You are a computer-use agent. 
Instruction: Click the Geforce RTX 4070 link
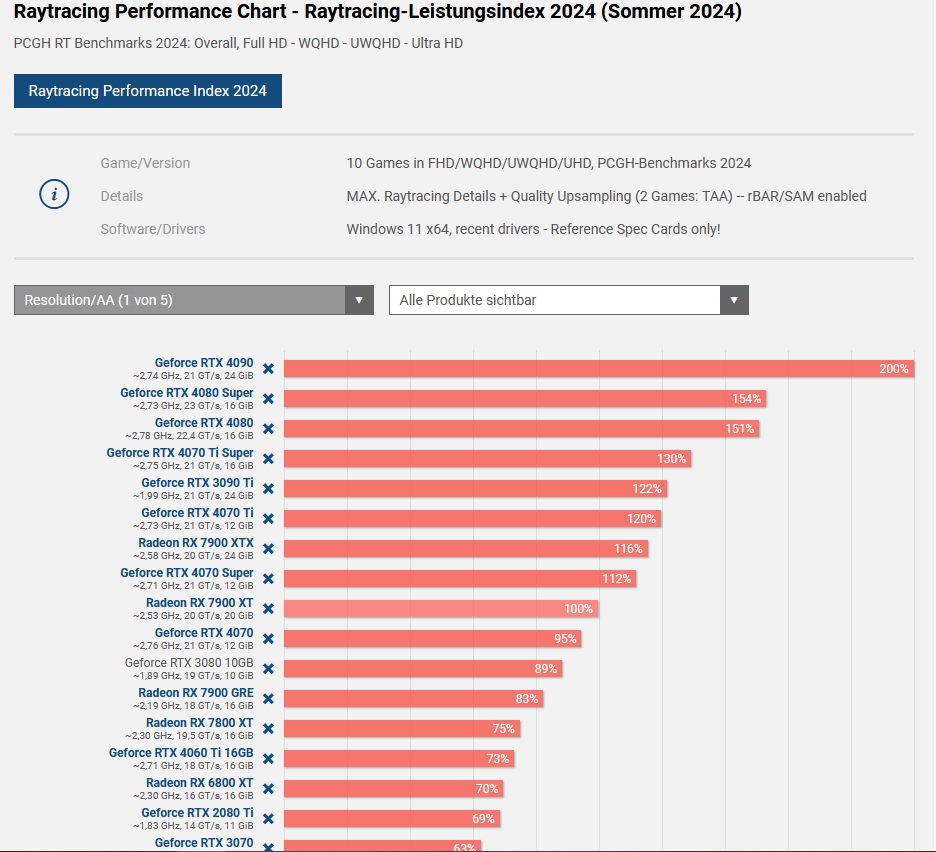pos(204,632)
